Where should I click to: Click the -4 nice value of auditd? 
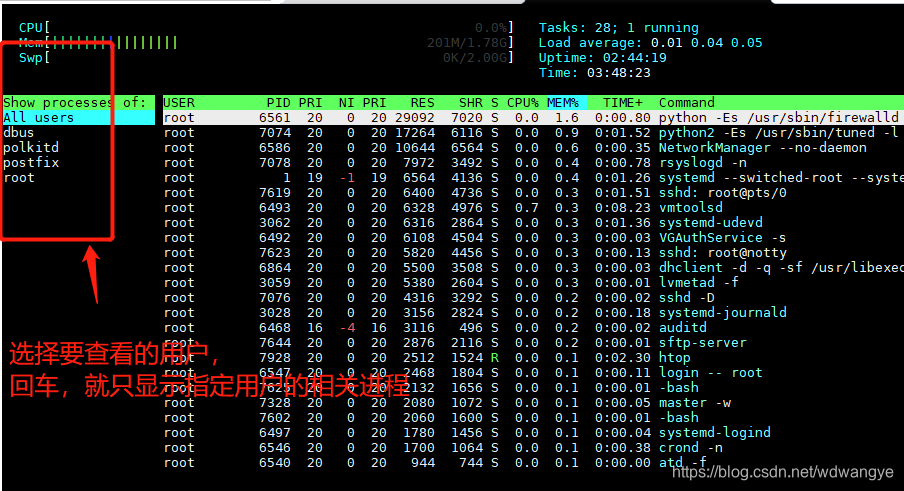pos(346,327)
